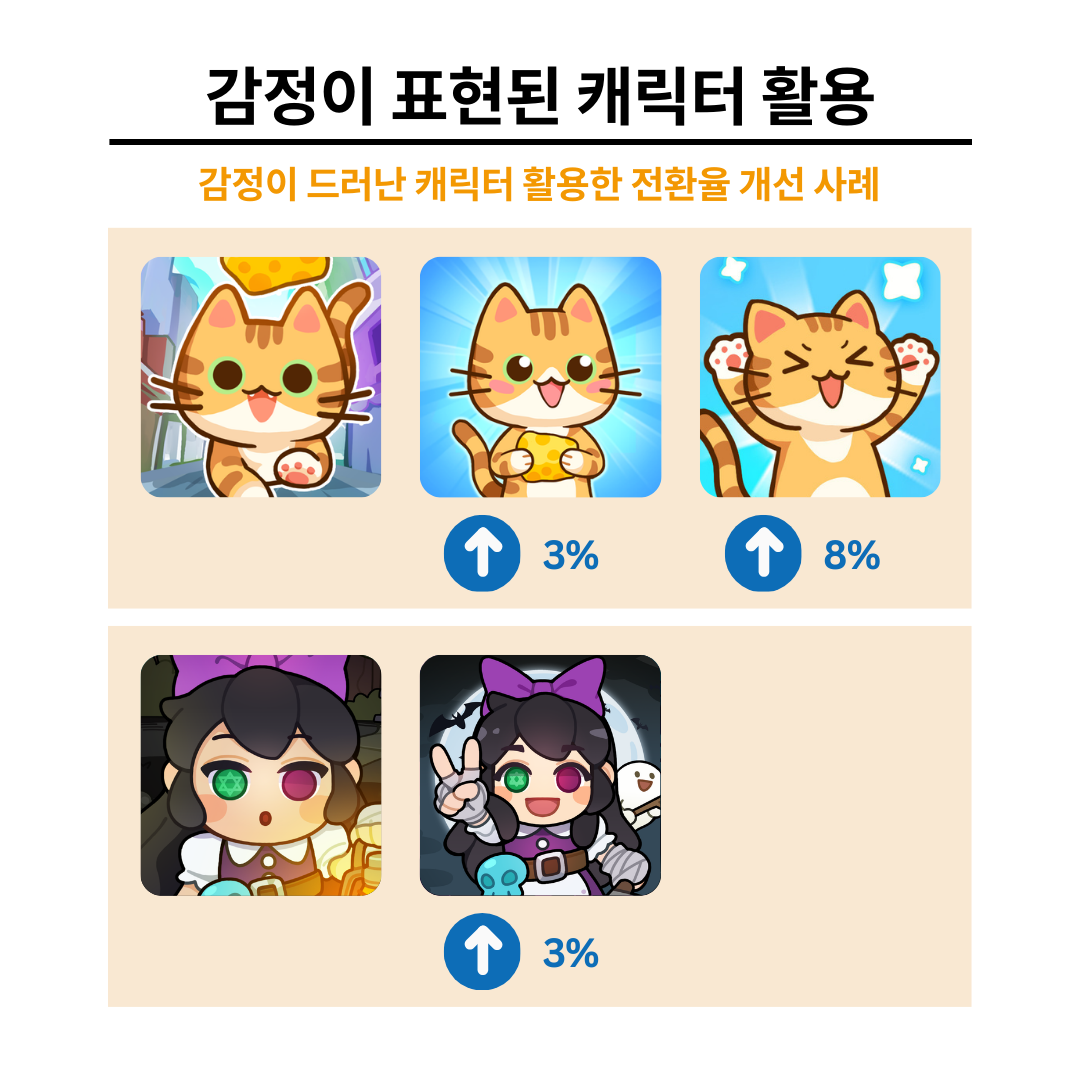1080x1080 pixels.
Task: Select the cat icon holding a cheese block
Action: pos(541,377)
